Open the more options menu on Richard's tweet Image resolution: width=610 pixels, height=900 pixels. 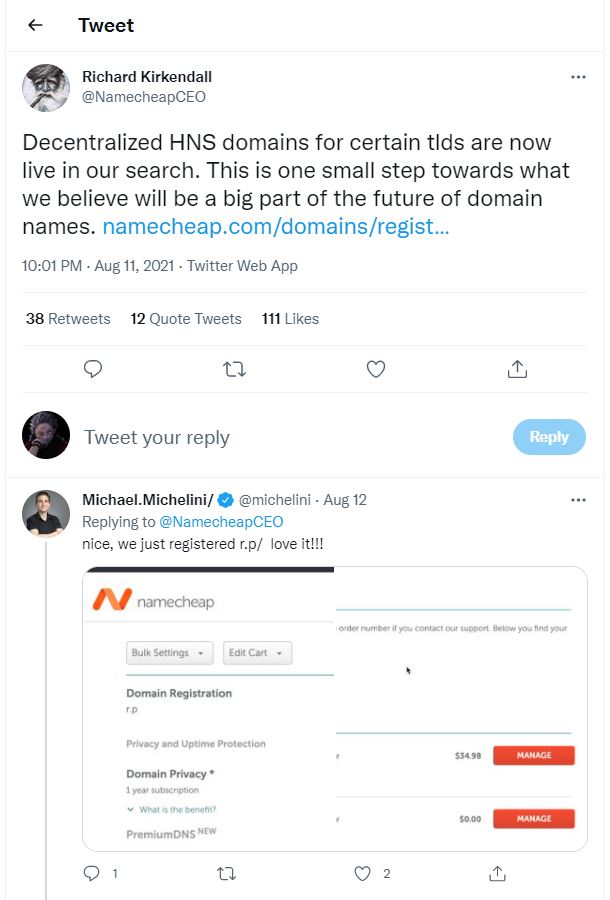tap(578, 76)
